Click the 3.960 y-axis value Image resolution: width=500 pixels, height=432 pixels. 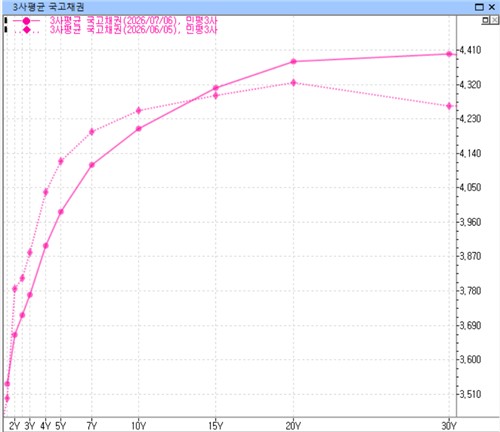point(470,222)
